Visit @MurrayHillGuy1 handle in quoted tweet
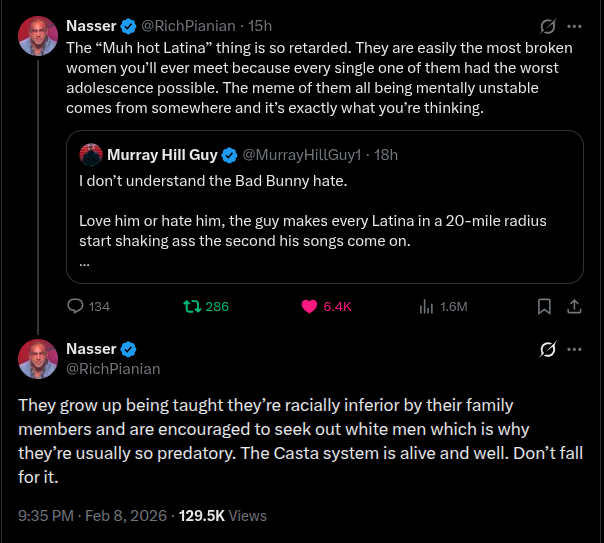Screen dimensions: 604x543 pos(302,155)
